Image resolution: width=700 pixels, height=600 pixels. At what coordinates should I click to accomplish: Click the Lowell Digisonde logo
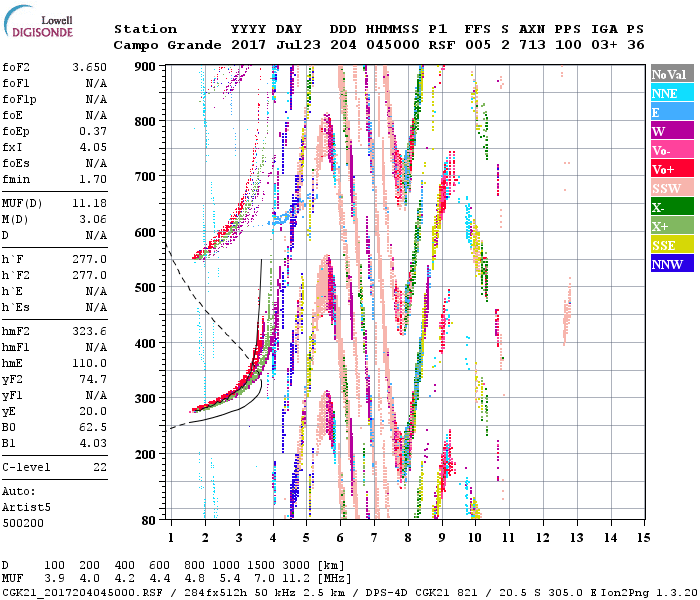coord(38,22)
